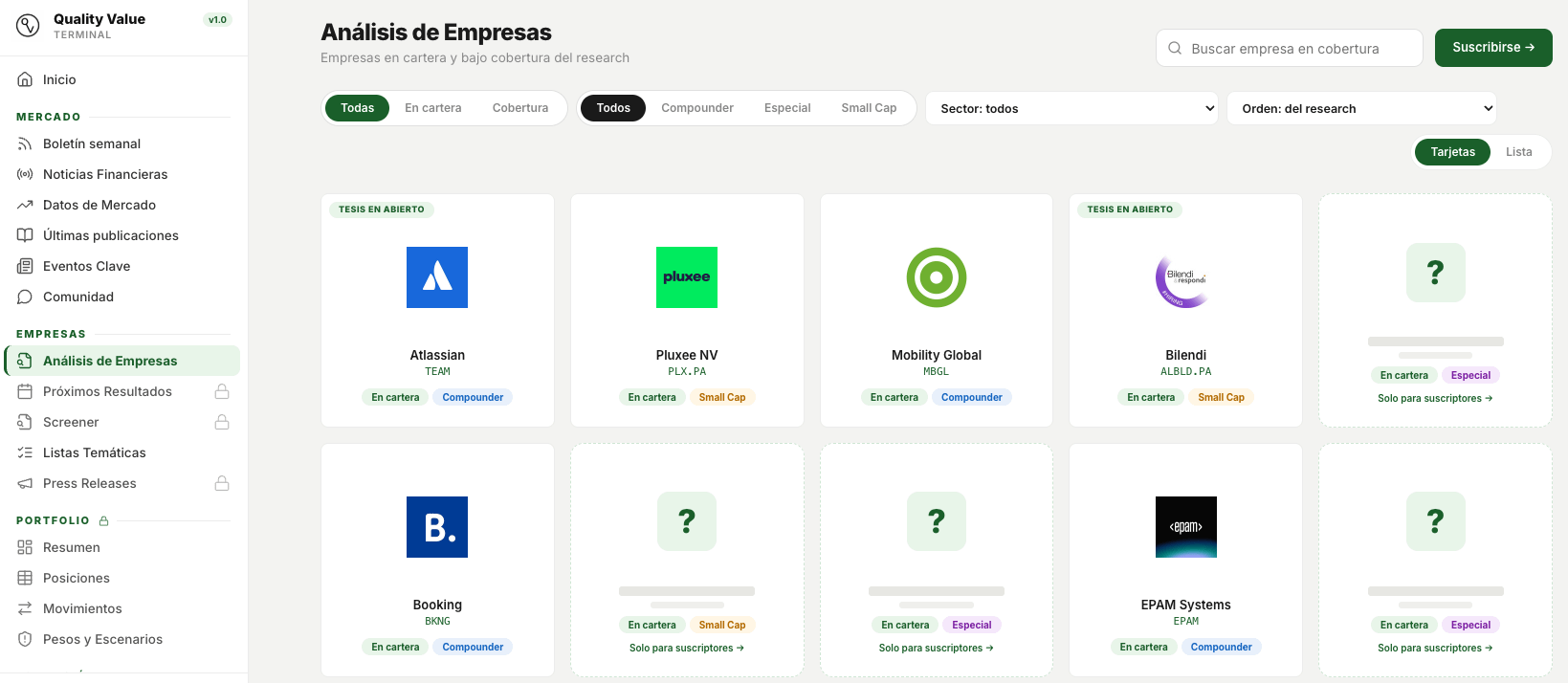Click the Eventos Clave icon
1568x683 pixels.
coord(25,266)
